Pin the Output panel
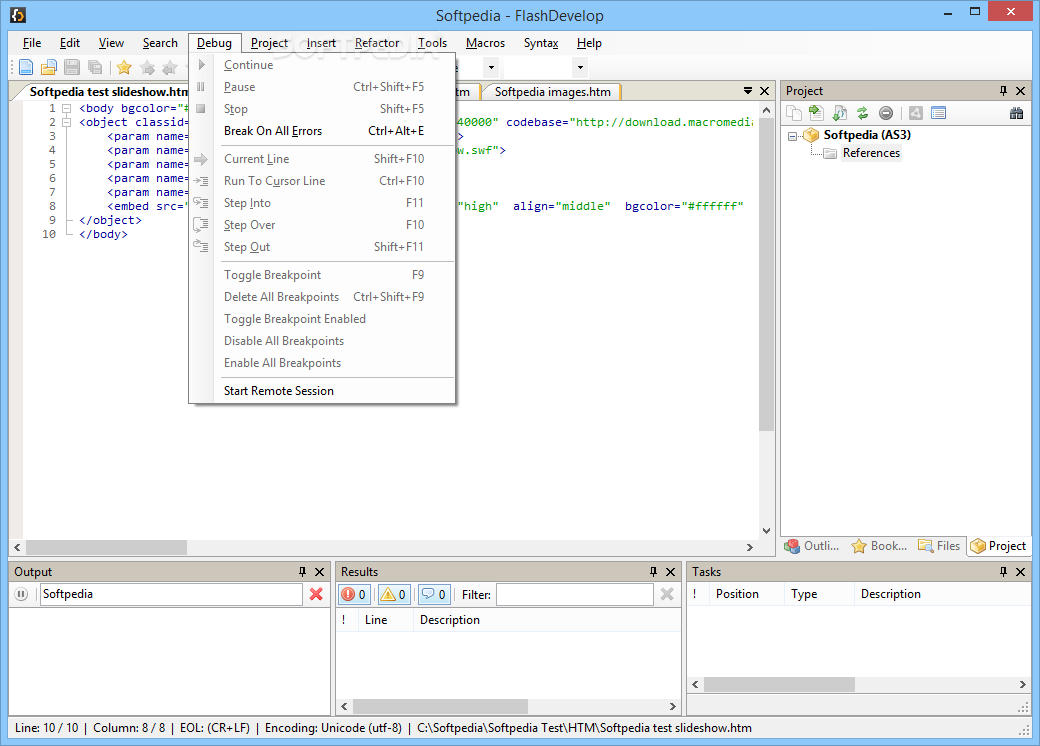1040x746 pixels. point(302,572)
